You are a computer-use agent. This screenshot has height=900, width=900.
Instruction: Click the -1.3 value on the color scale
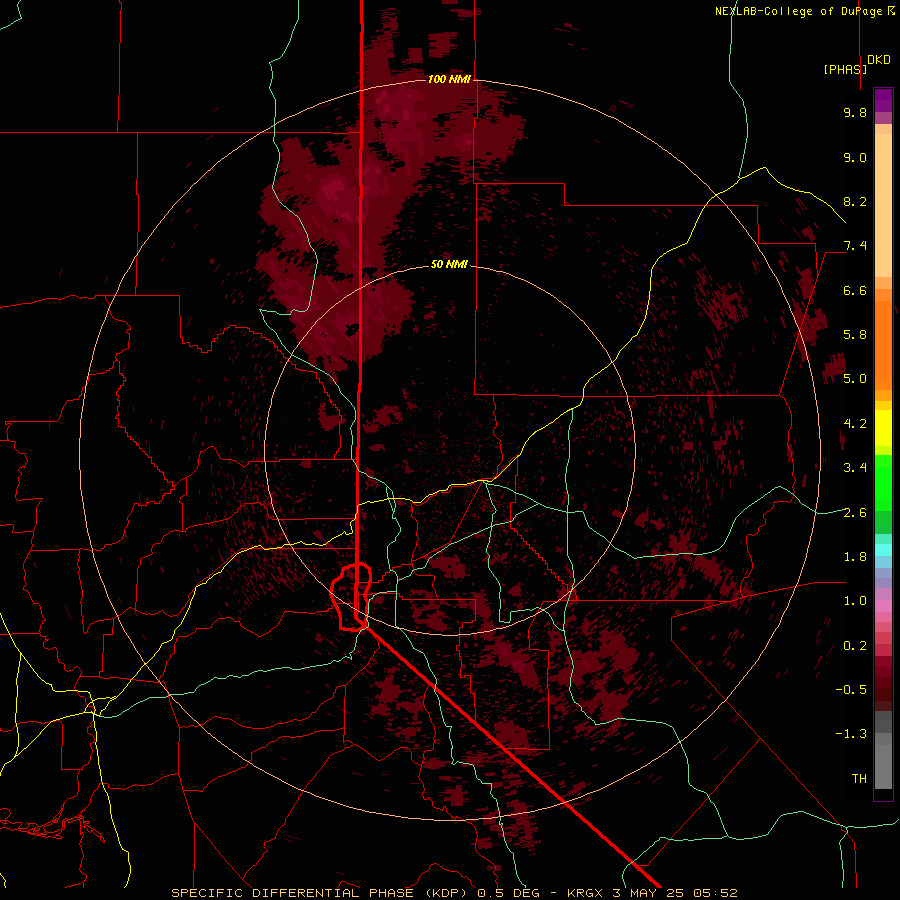(x=851, y=734)
